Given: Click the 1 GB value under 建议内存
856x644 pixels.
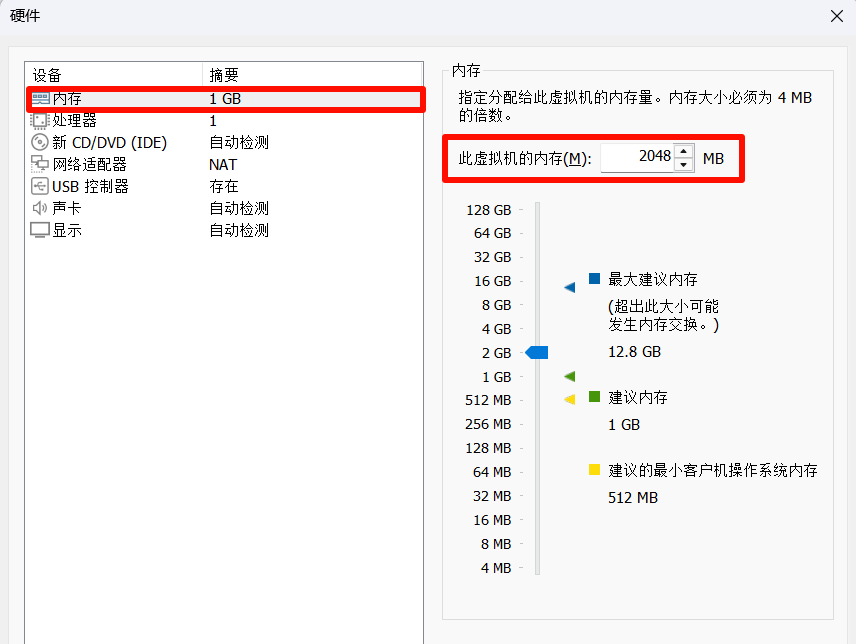Looking at the screenshot, I should 624,425.
